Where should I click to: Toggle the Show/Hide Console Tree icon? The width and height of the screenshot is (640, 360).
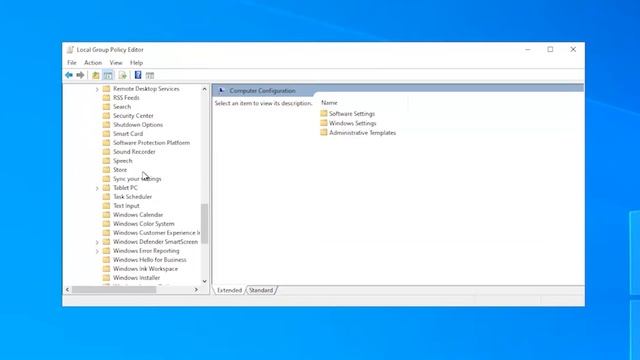click(108, 75)
